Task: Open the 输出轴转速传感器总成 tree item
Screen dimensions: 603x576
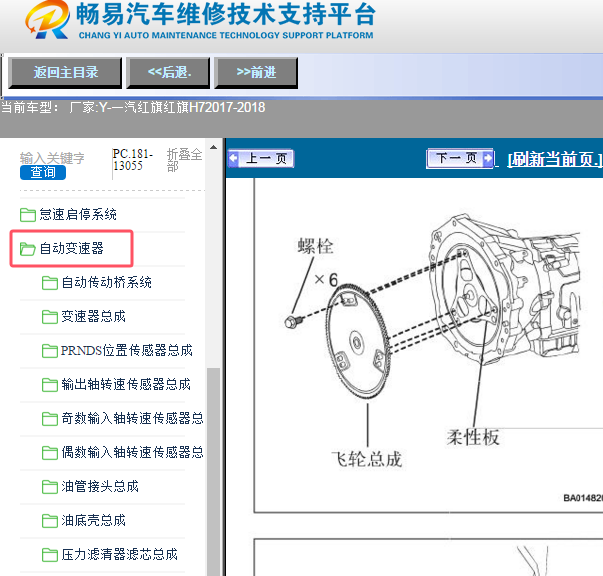Action: coord(126,384)
